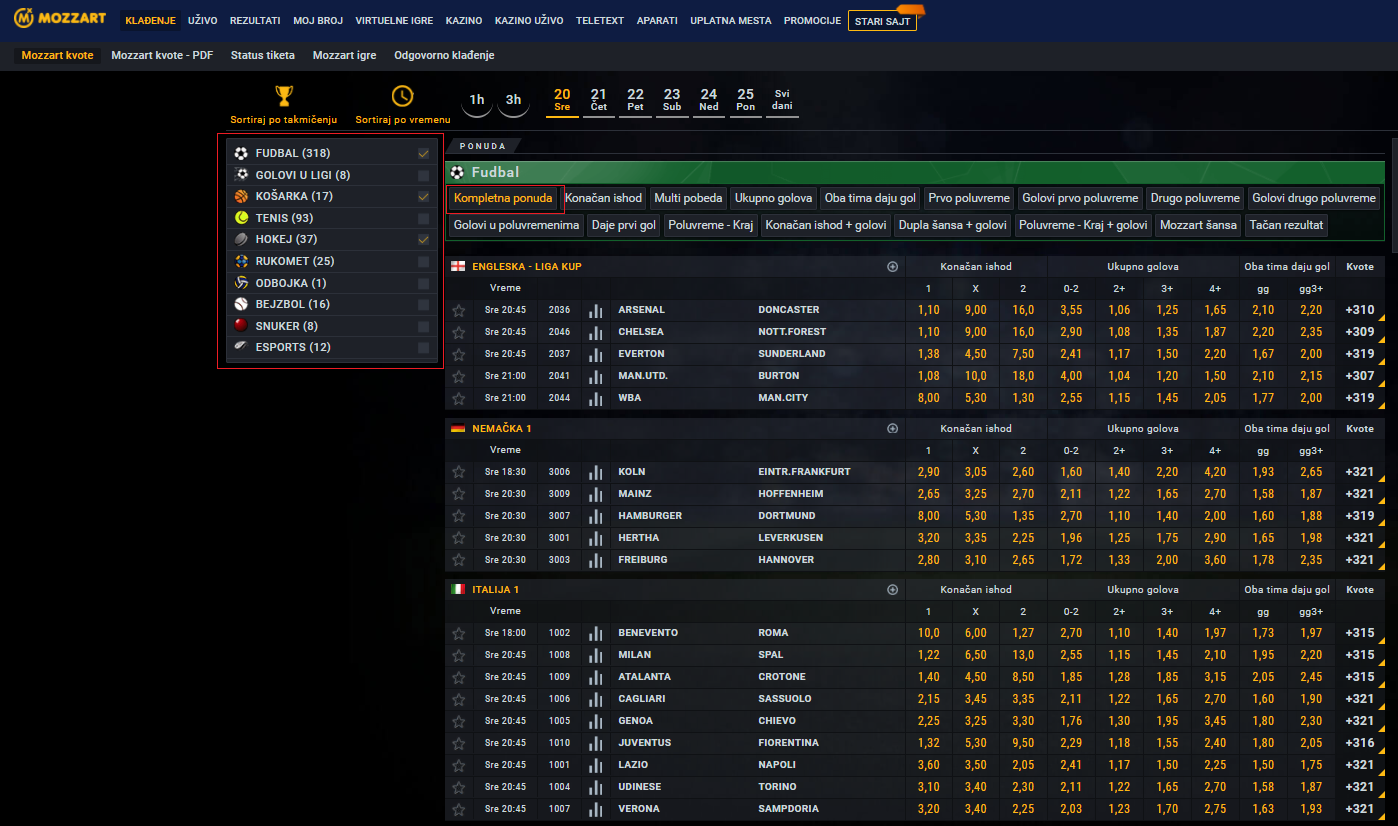Pick odds 3,60 for Lazio home win
The image size is (1398, 826).
[929, 765]
